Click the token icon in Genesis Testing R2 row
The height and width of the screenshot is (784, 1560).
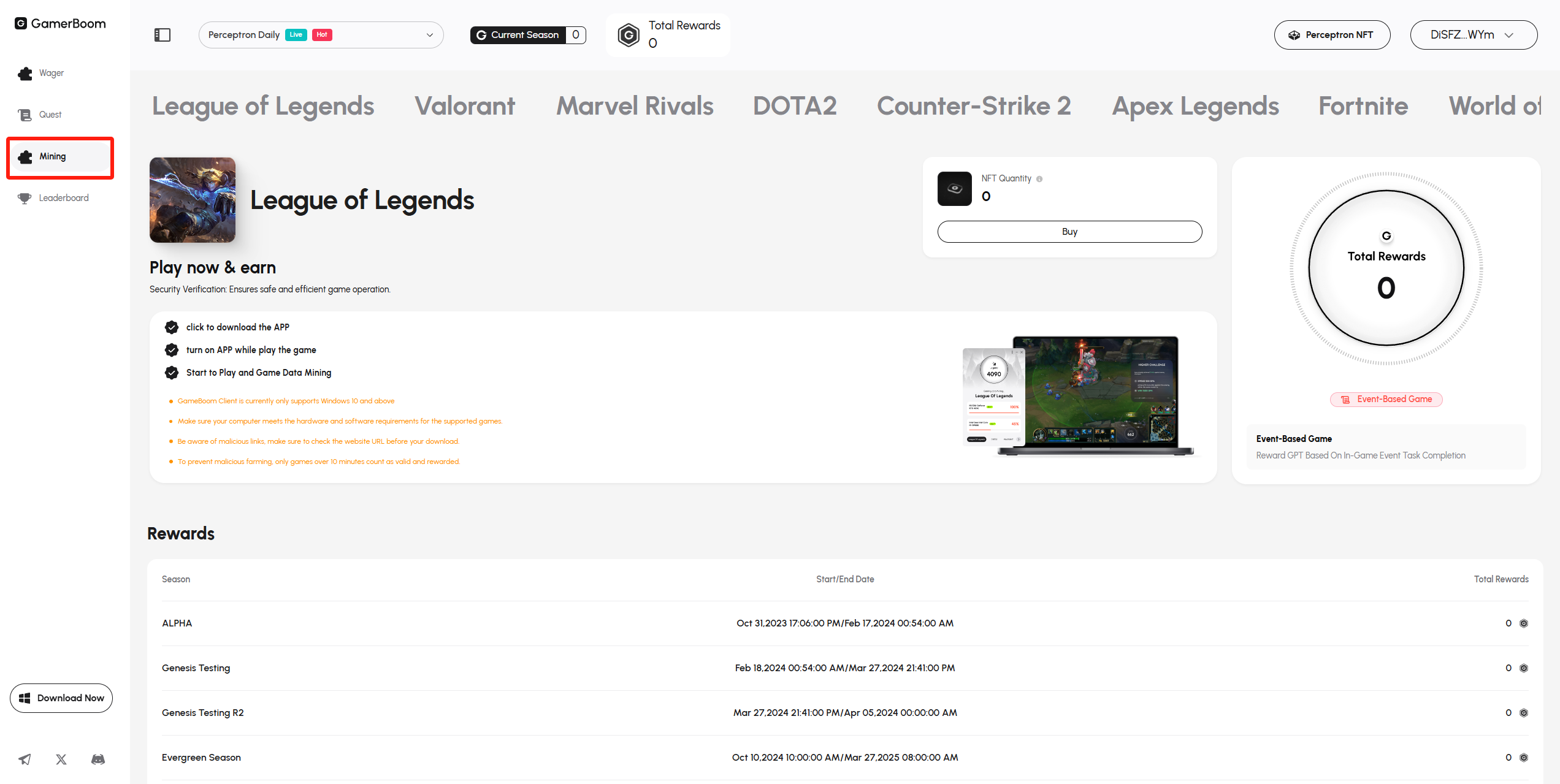pyautogui.click(x=1524, y=713)
